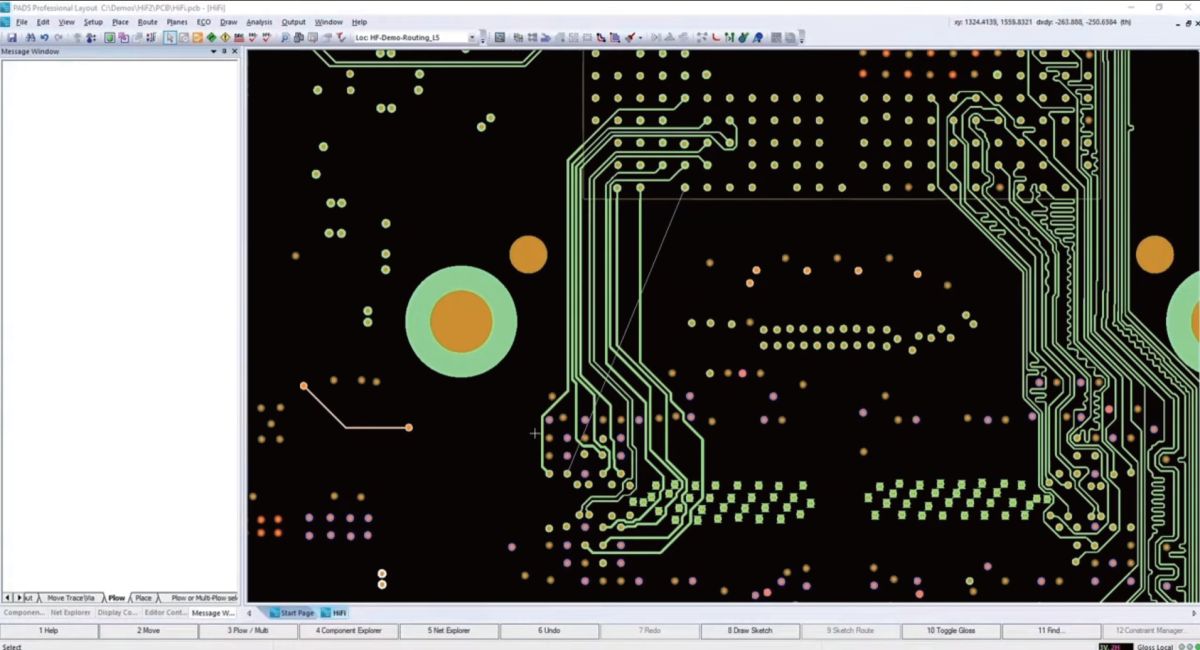Image resolution: width=1200 pixels, height=650 pixels.
Task: Open the File menu
Action: point(22,21)
